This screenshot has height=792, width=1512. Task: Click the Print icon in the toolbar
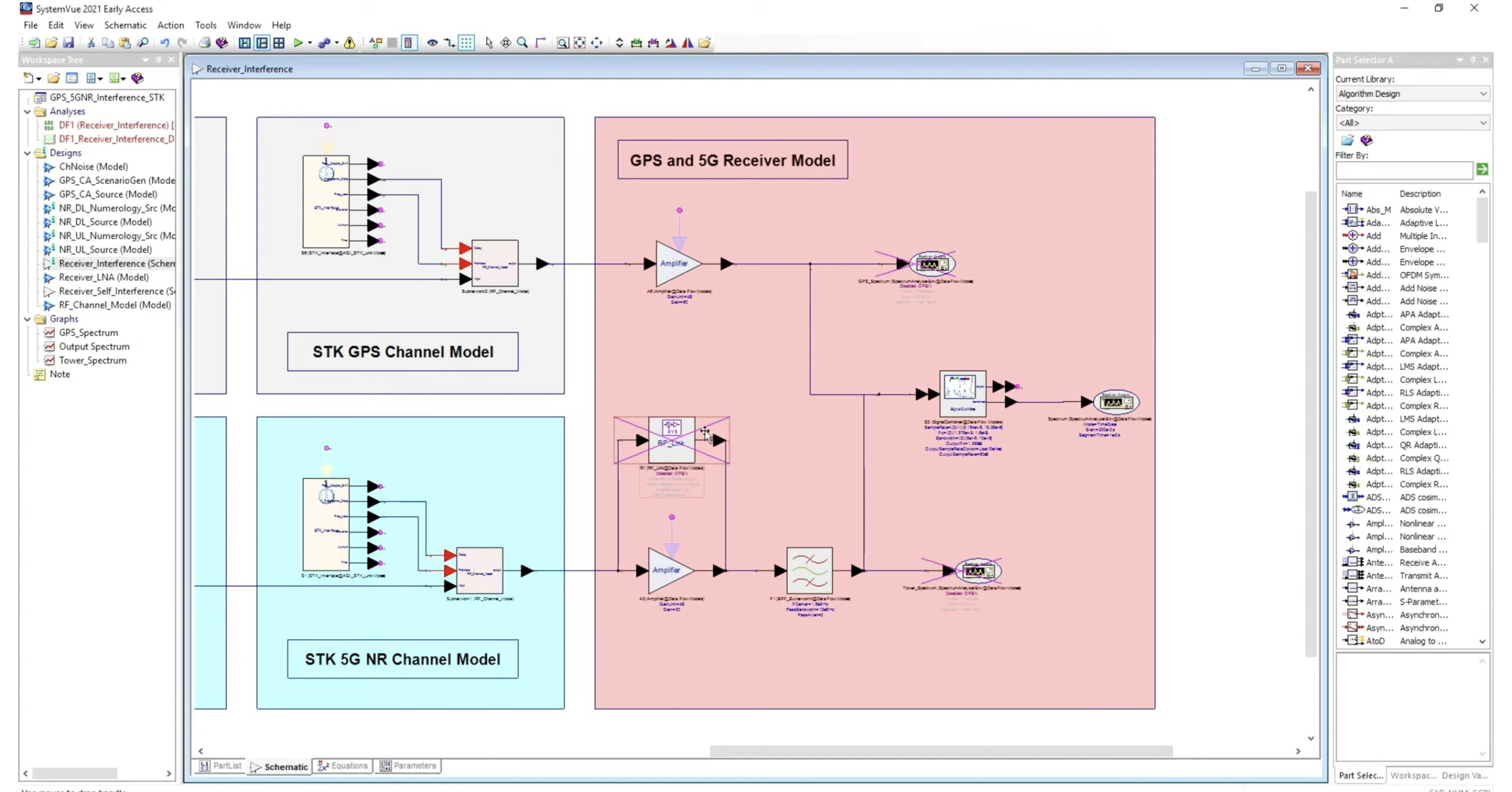click(204, 43)
